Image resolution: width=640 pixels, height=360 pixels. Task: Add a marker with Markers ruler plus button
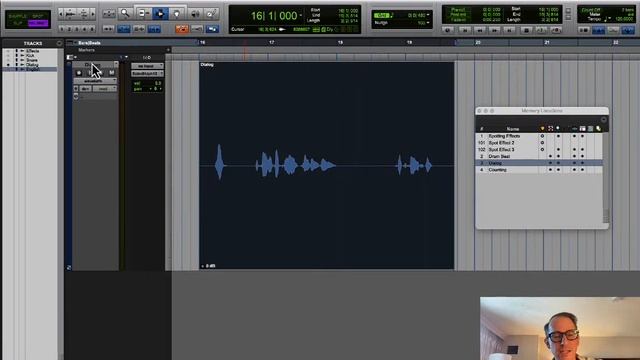[x=168, y=50]
